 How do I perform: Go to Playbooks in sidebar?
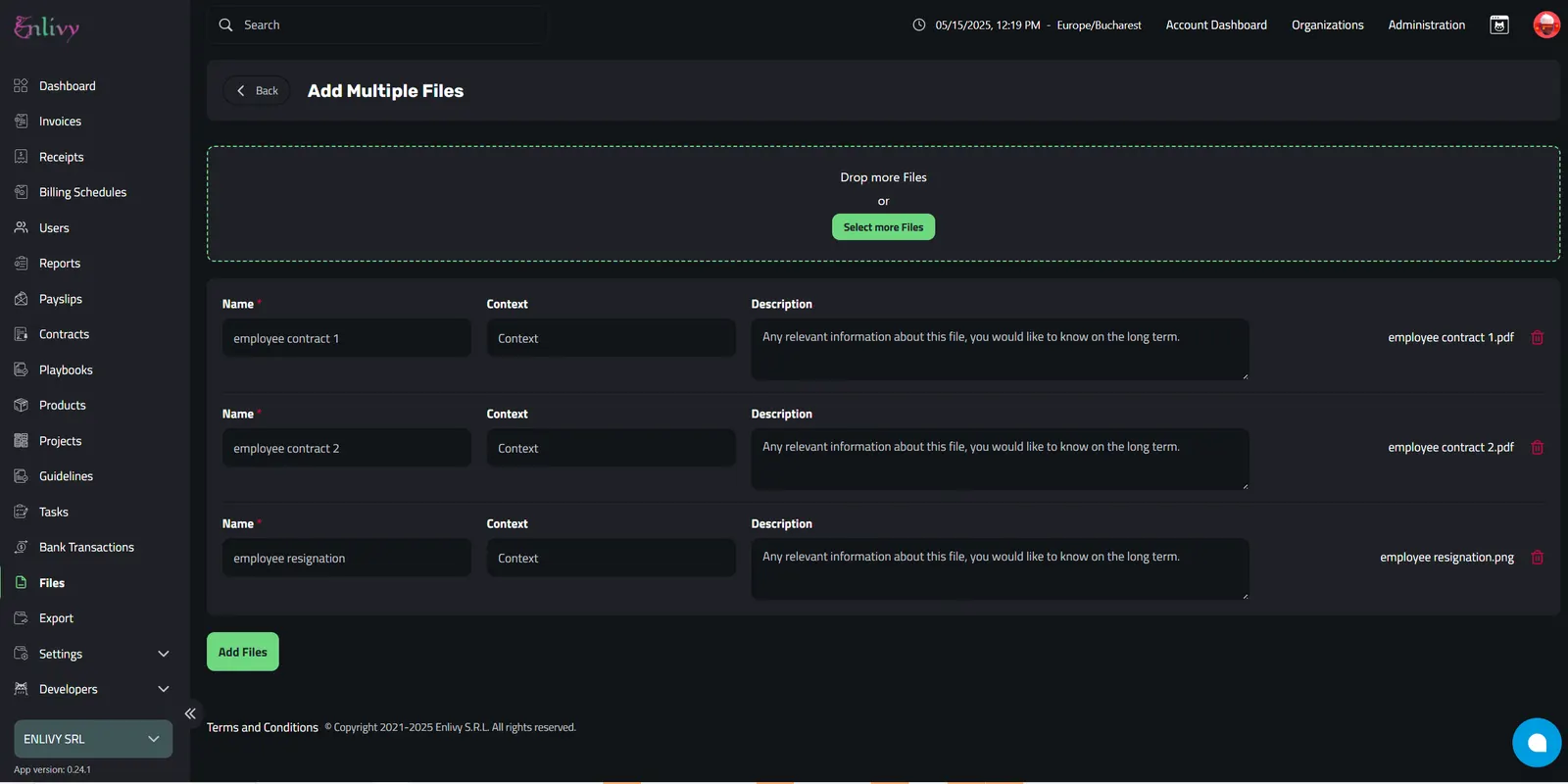coord(66,369)
